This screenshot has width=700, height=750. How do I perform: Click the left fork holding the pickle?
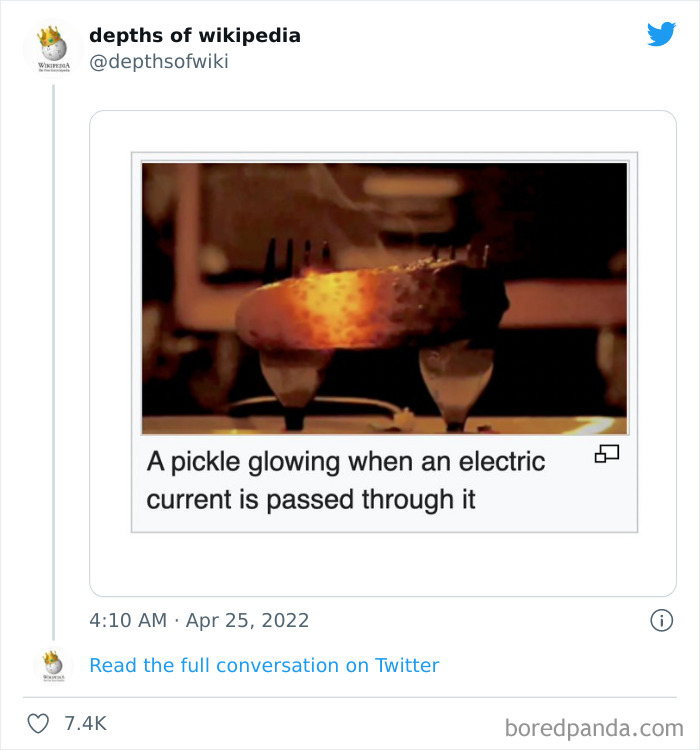click(x=283, y=260)
